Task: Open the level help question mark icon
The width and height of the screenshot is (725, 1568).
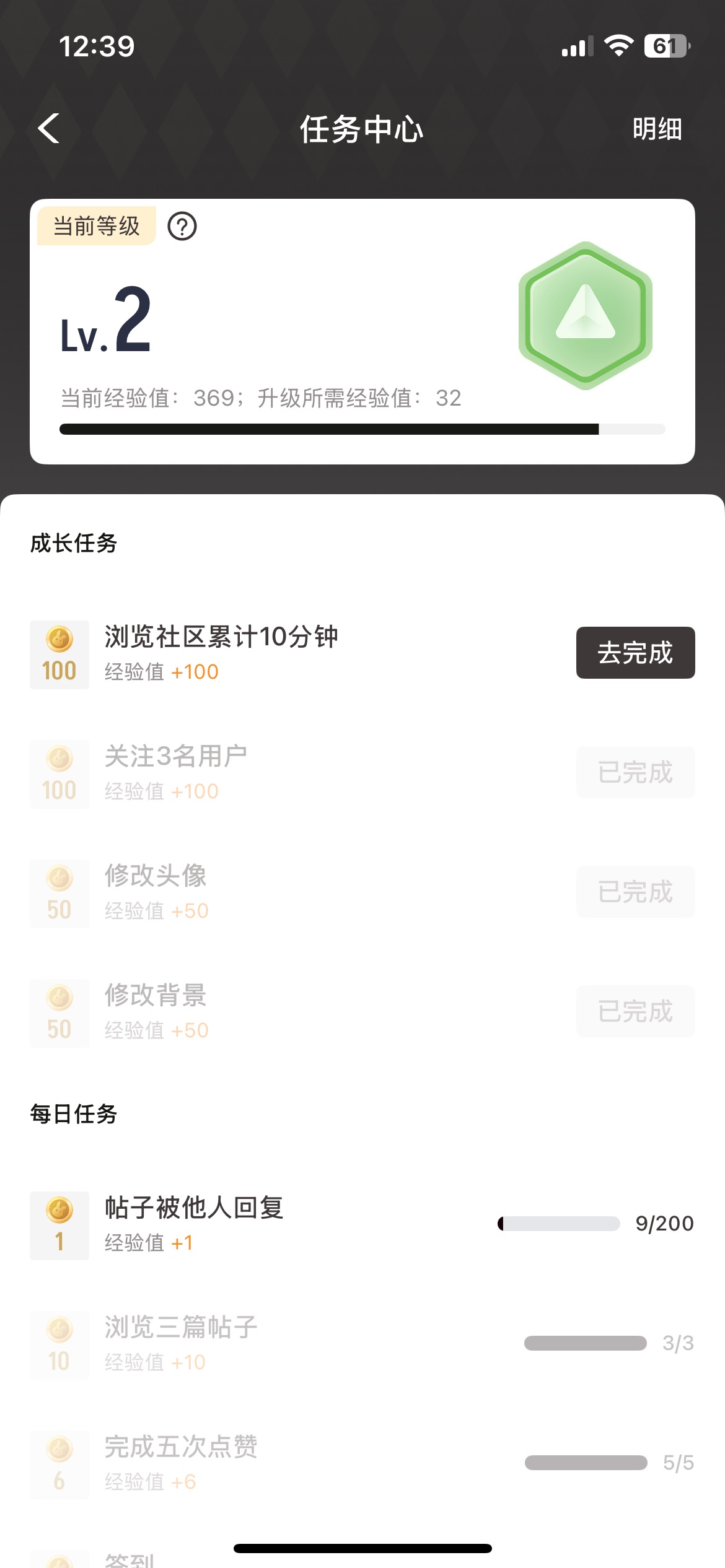Action: 182,227
